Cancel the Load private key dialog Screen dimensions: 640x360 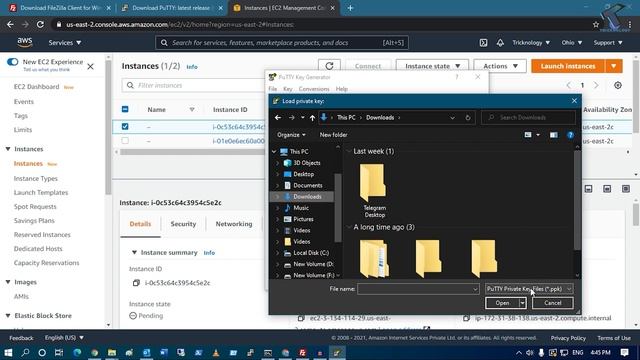point(553,303)
